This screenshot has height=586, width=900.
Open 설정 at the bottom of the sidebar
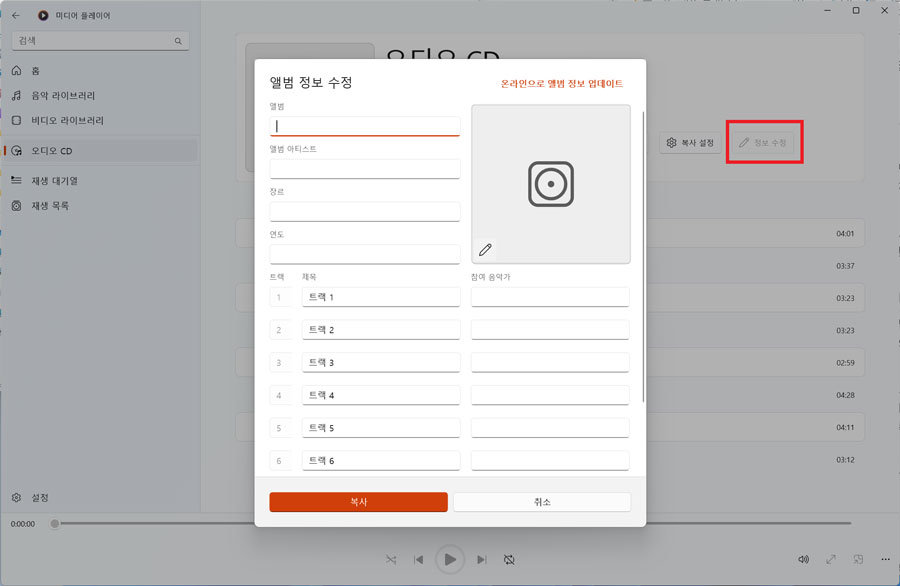click(x=39, y=497)
